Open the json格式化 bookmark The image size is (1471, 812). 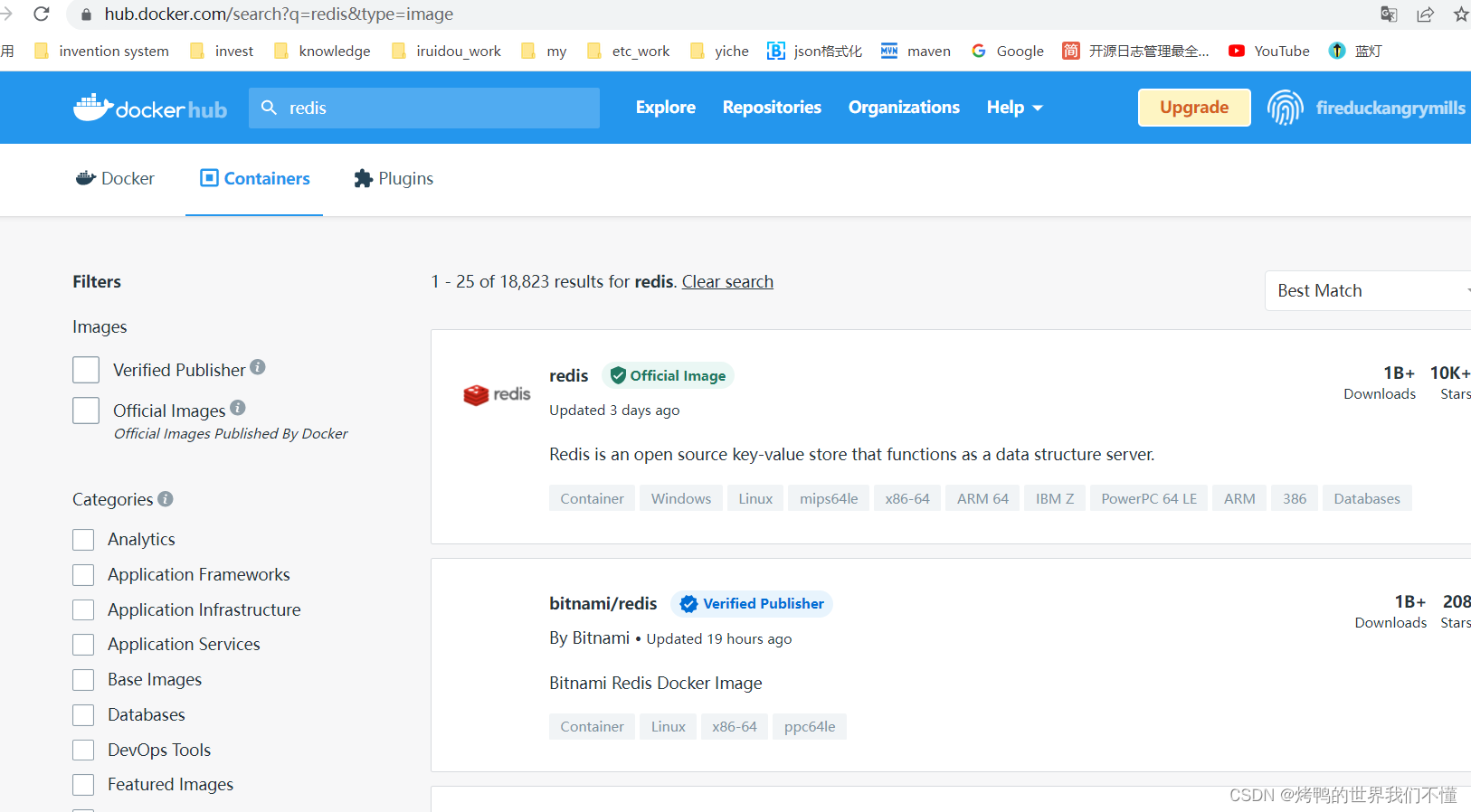(814, 51)
